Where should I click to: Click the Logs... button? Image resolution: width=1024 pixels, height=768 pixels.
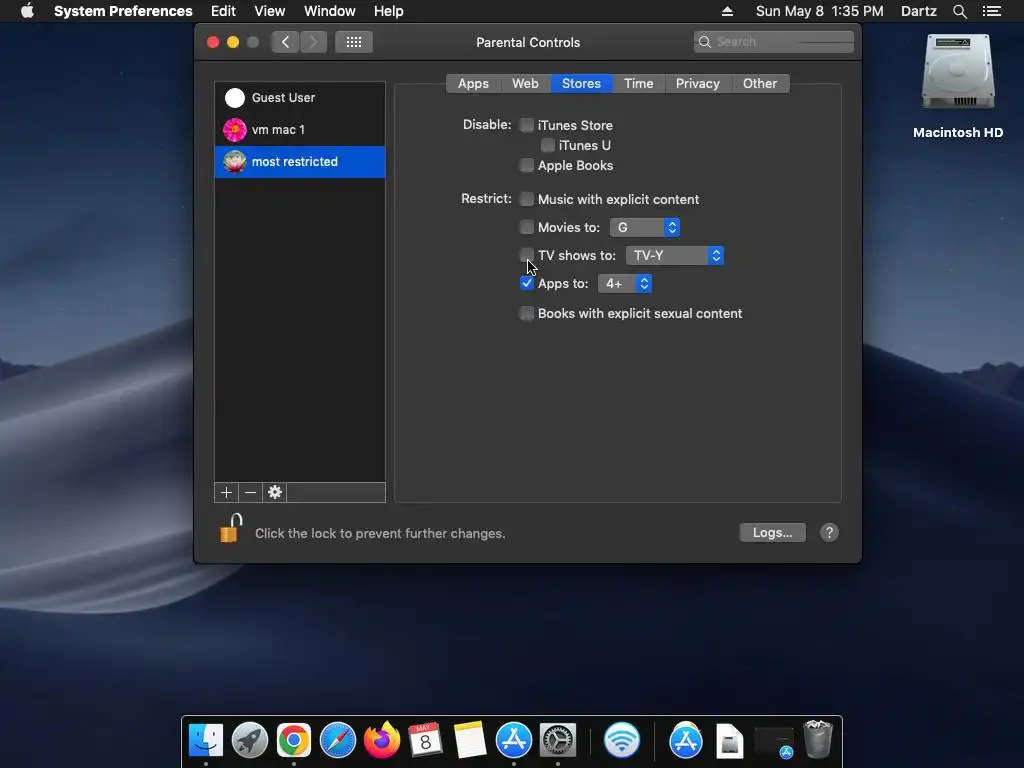click(773, 533)
